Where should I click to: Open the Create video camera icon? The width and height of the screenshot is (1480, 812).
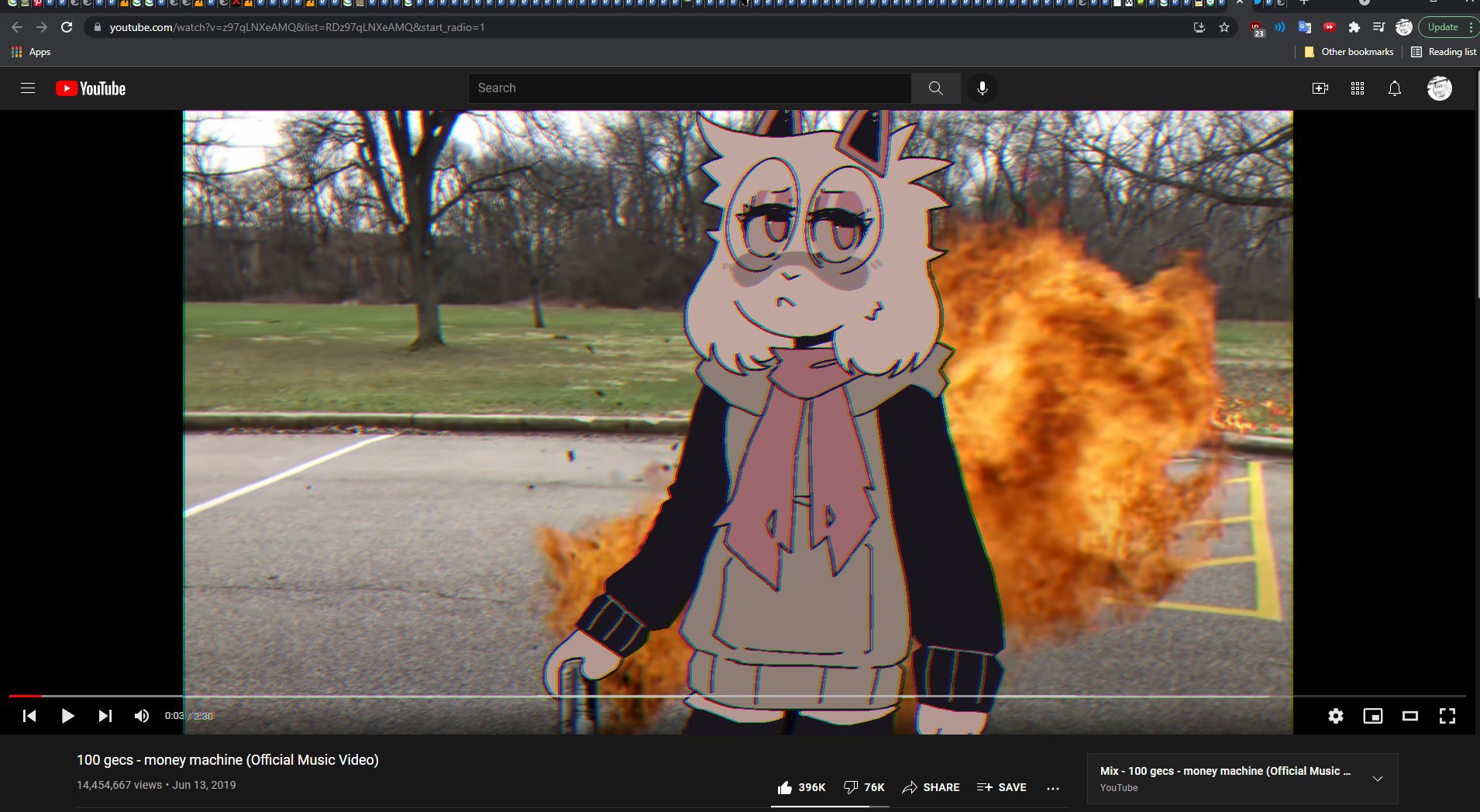point(1320,88)
